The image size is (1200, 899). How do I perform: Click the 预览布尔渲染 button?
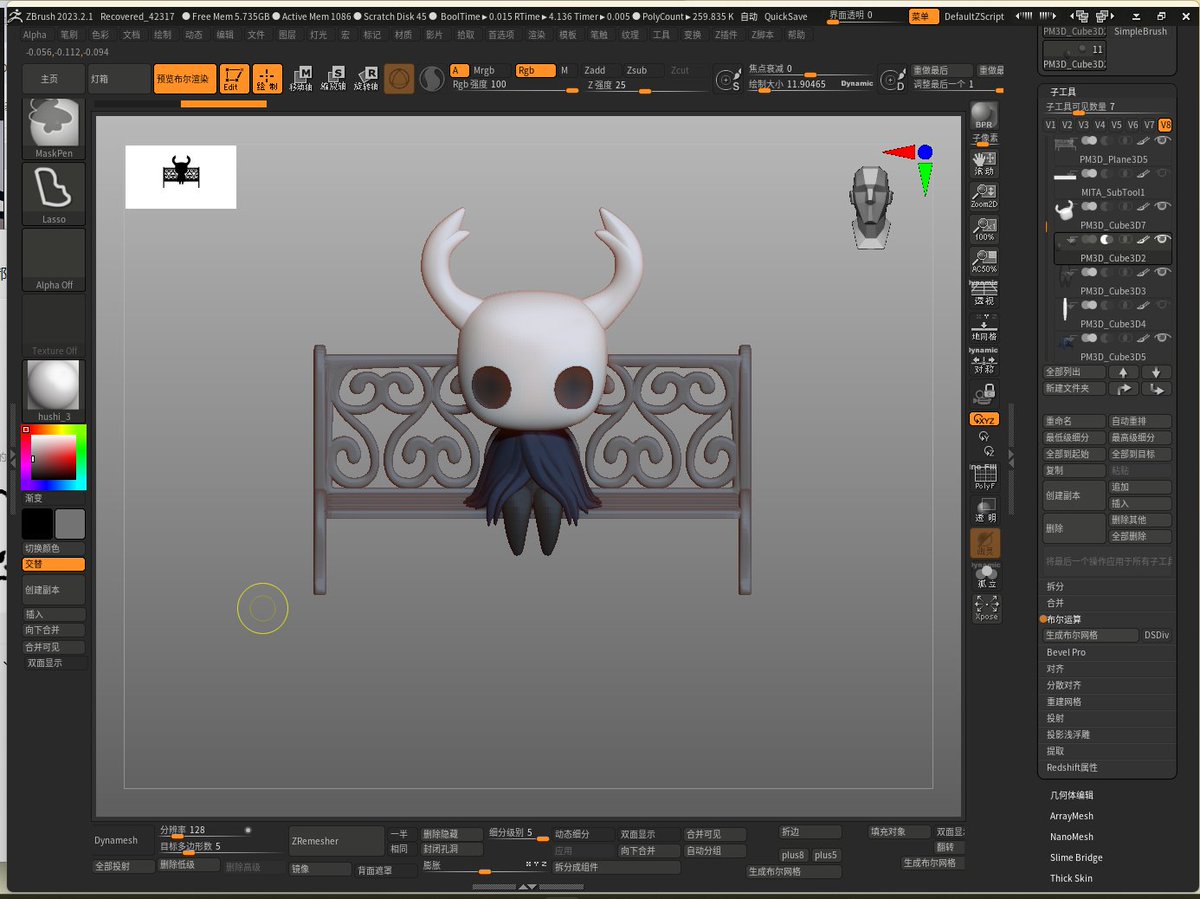pyautogui.click(x=184, y=79)
